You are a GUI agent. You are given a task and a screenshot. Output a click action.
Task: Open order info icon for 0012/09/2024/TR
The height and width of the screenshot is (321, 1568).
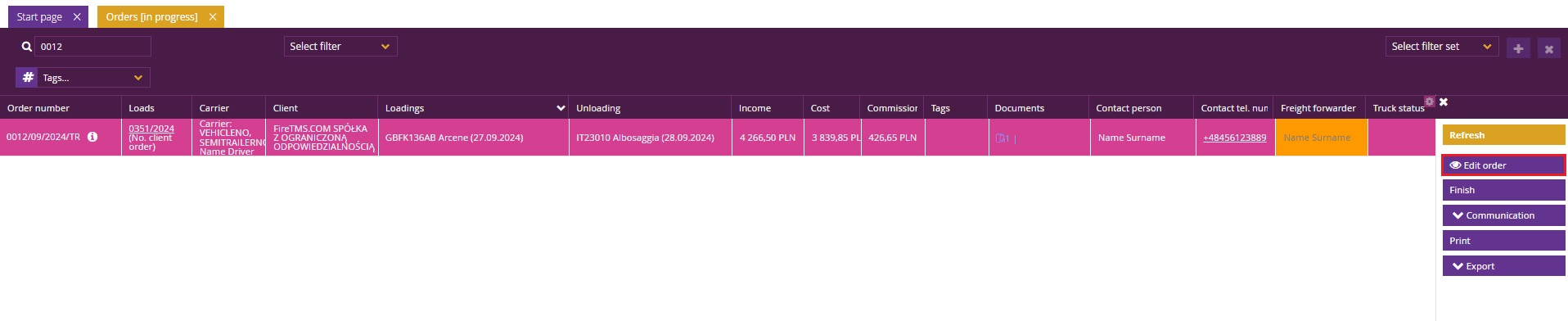click(x=92, y=137)
